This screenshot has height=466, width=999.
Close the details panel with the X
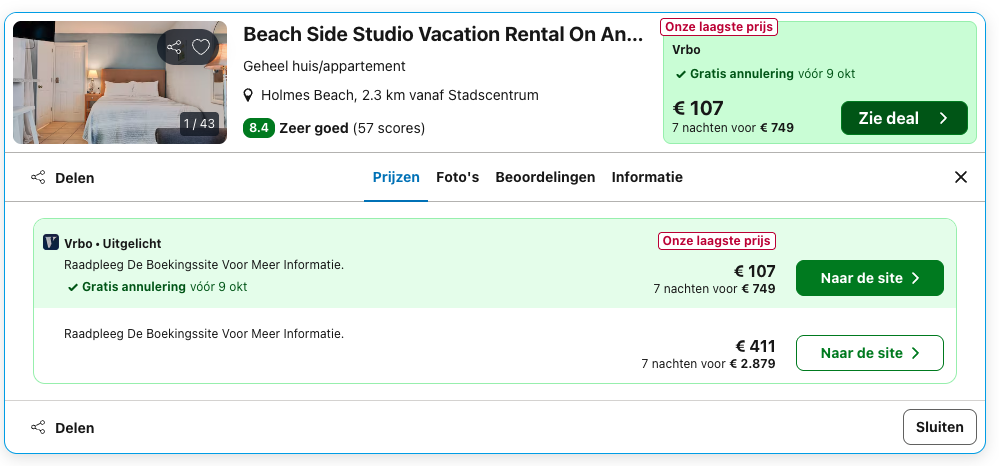point(961,177)
